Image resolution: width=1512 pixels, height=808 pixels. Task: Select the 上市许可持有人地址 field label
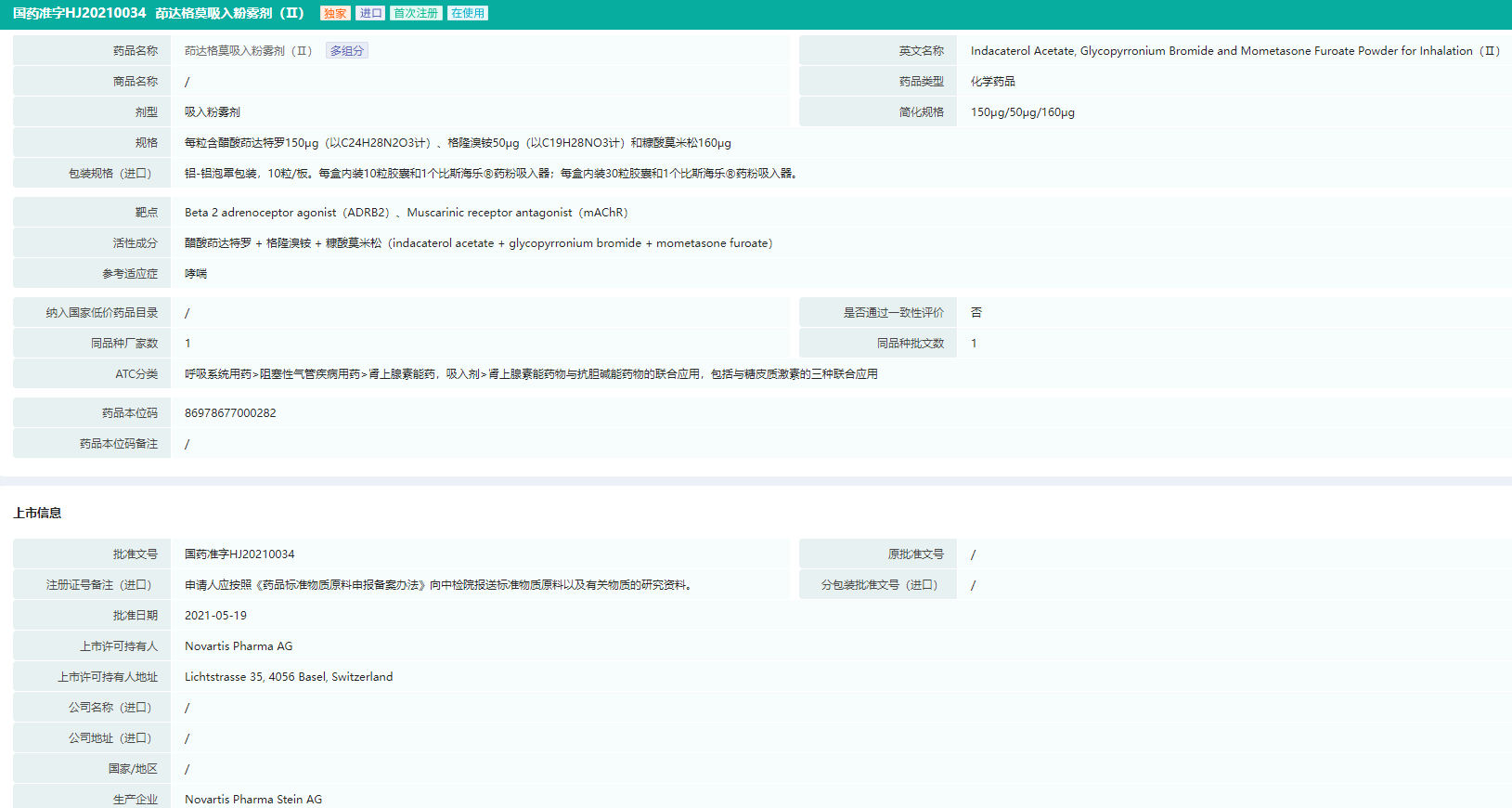click(x=108, y=677)
